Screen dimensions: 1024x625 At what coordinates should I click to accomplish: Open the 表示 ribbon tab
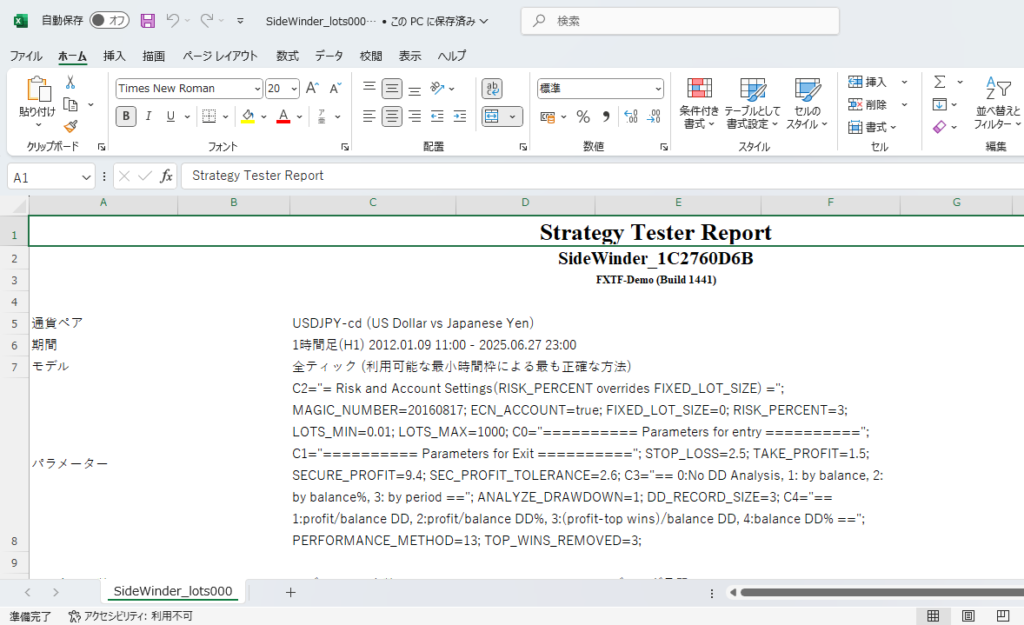pyautogui.click(x=409, y=56)
